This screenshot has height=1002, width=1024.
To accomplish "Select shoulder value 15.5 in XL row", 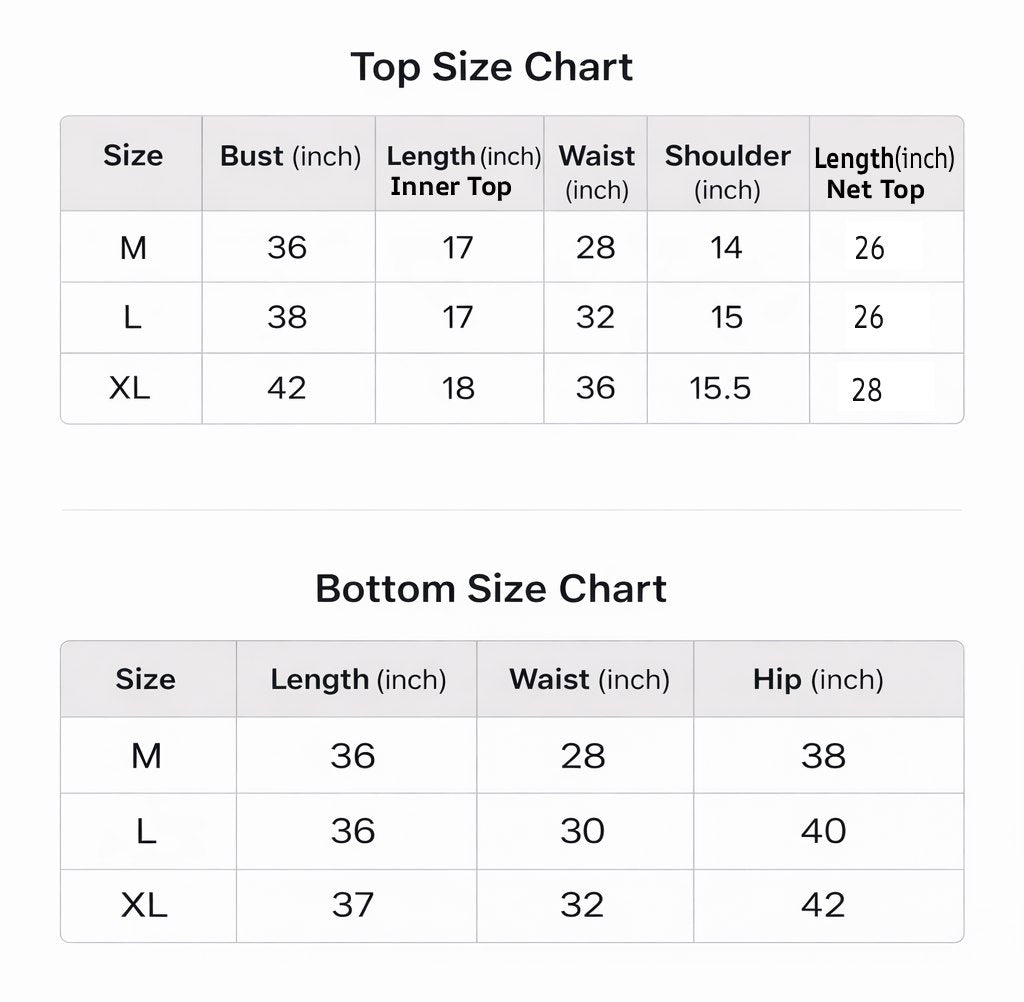I will tap(720, 388).
